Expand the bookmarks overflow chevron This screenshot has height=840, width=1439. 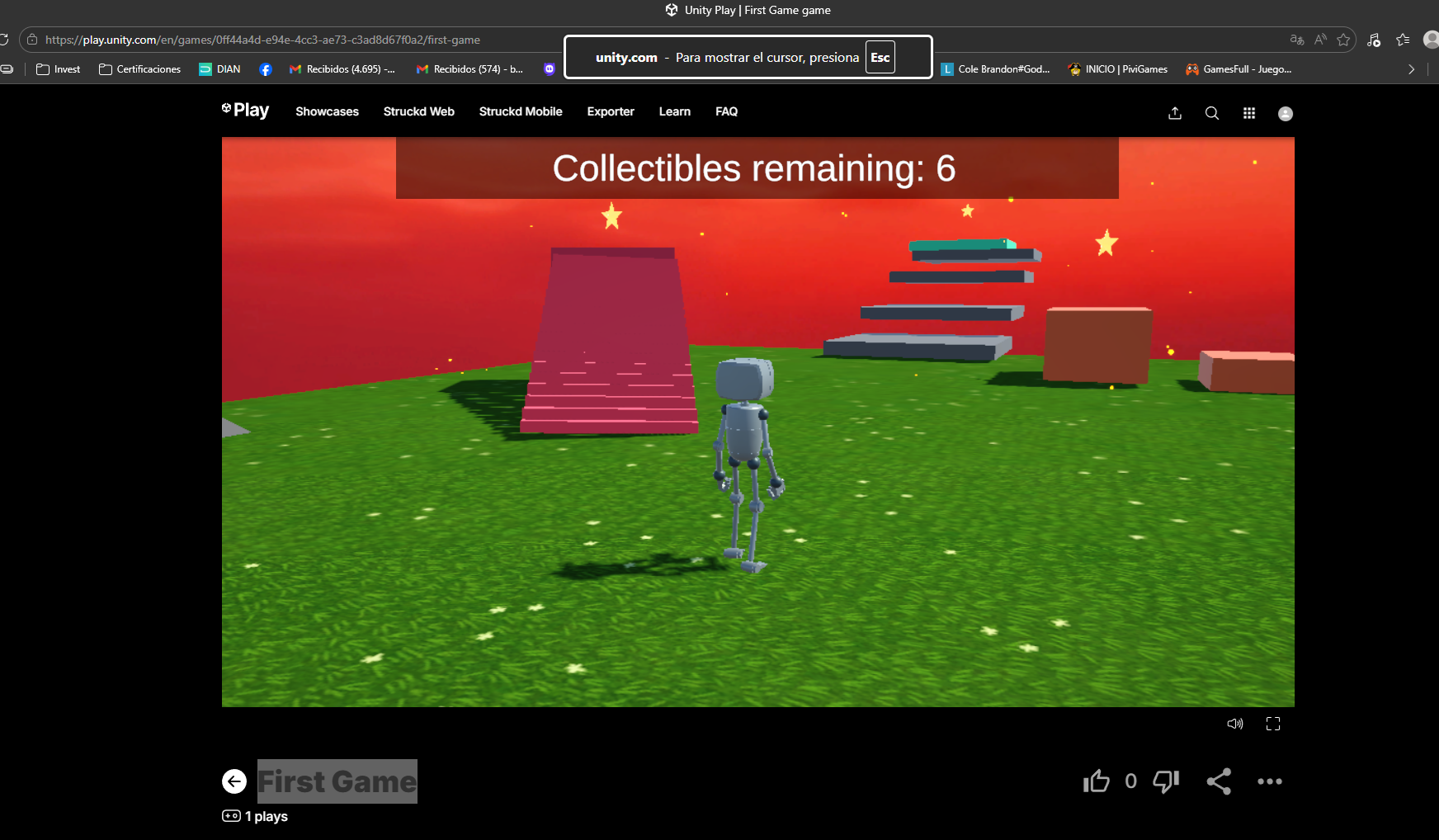pos(1411,69)
